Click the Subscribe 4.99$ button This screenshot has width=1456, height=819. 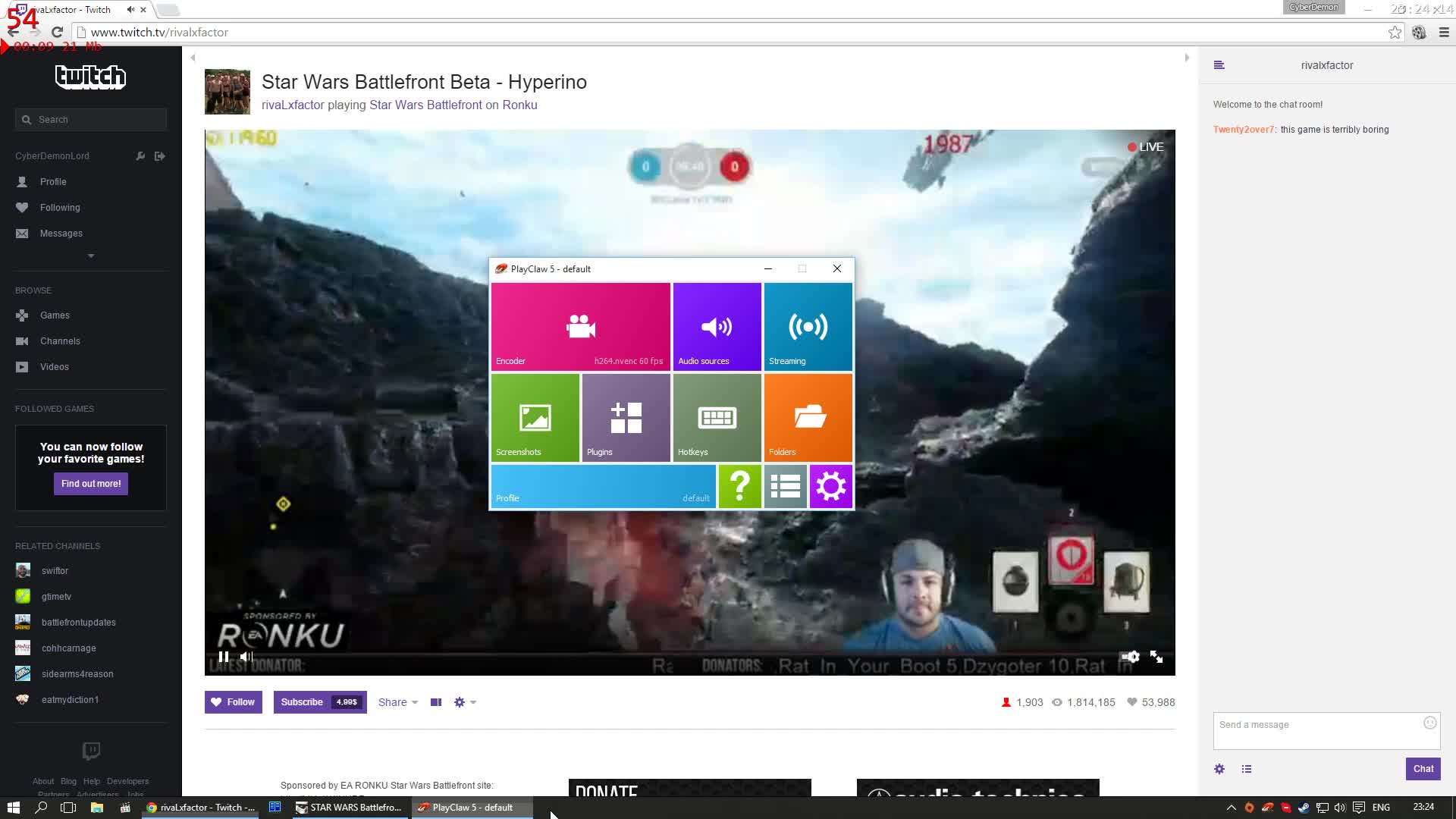[x=319, y=702]
